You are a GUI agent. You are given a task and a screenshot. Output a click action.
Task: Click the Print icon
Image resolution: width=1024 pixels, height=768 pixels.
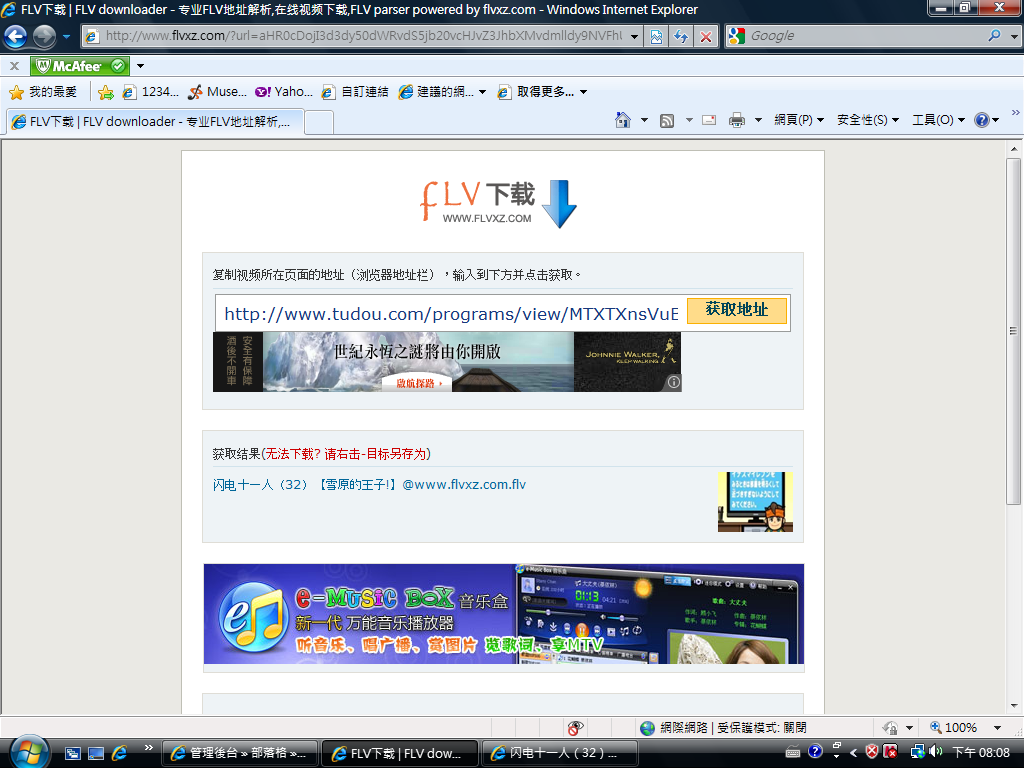coord(737,120)
